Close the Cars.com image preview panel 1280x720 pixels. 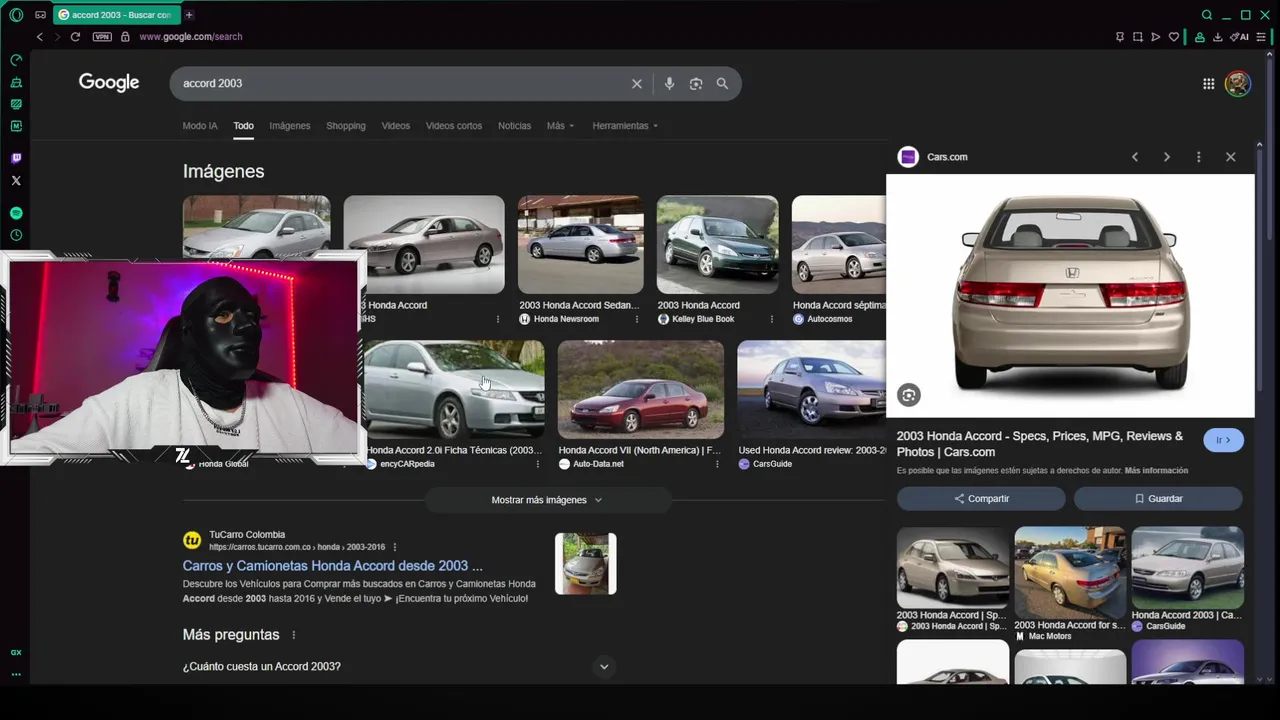point(1230,157)
